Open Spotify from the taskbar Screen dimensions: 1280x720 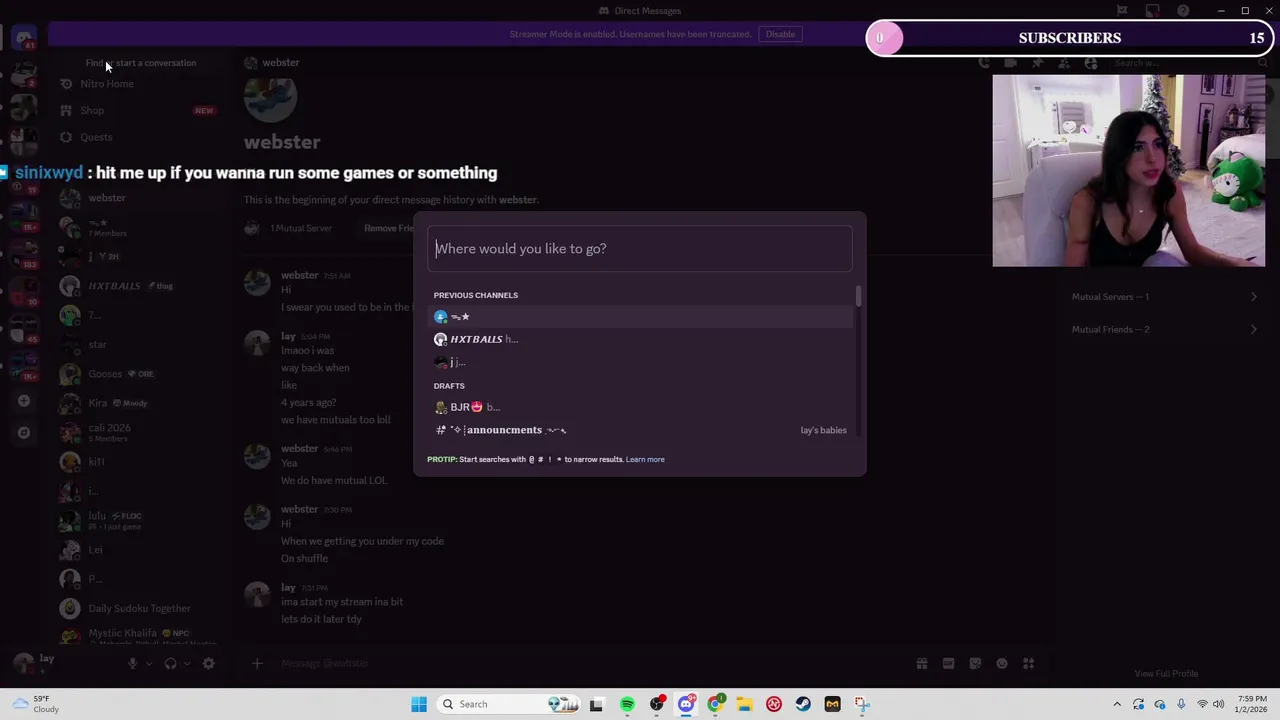click(x=627, y=704)
